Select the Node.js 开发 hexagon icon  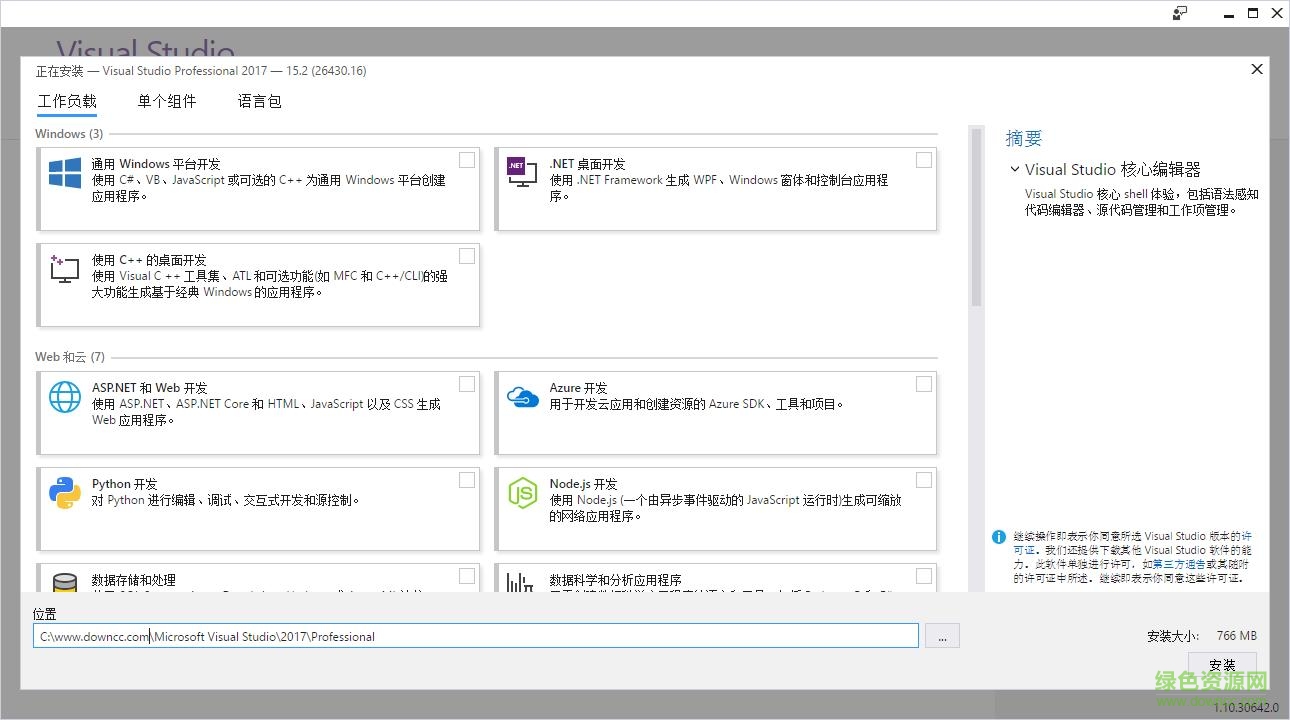coord(521,492)
